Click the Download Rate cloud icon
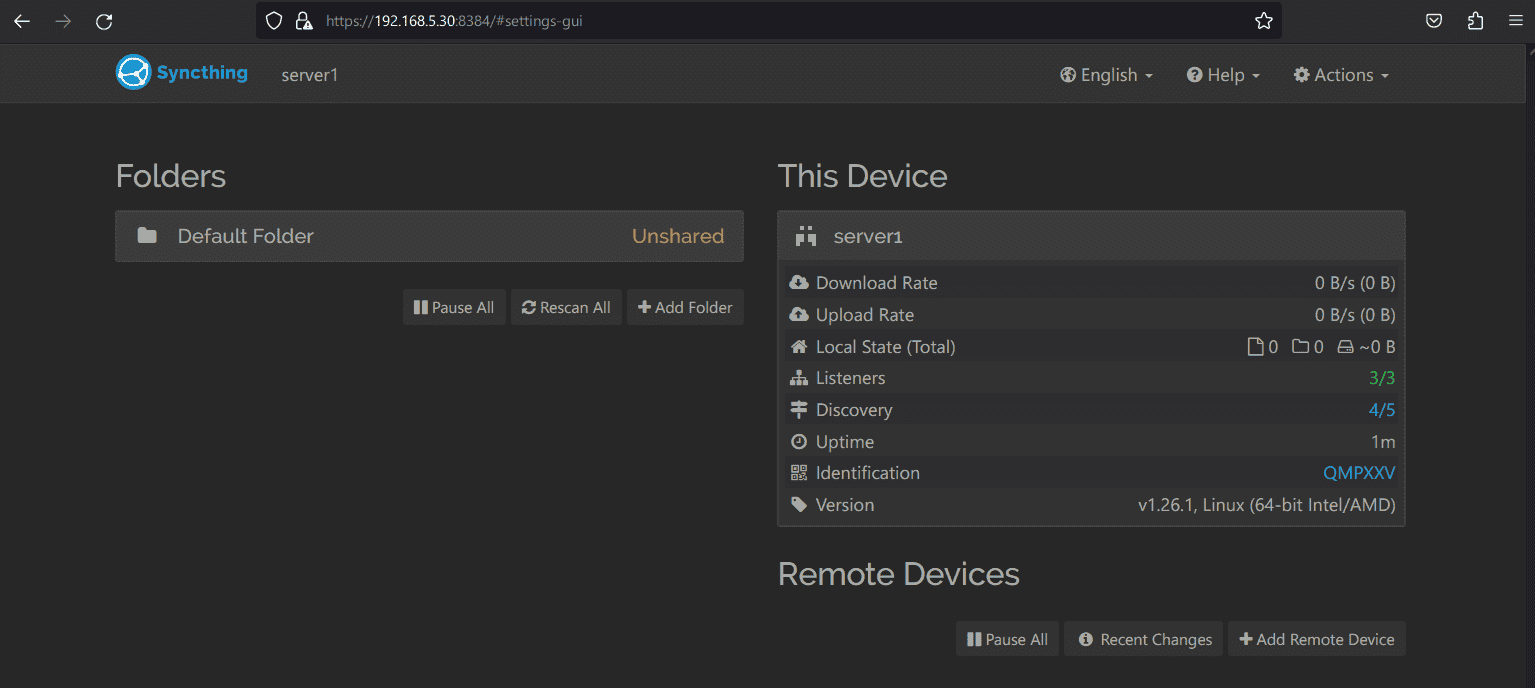The image size is (1535, 688). [x=799, y=283]
